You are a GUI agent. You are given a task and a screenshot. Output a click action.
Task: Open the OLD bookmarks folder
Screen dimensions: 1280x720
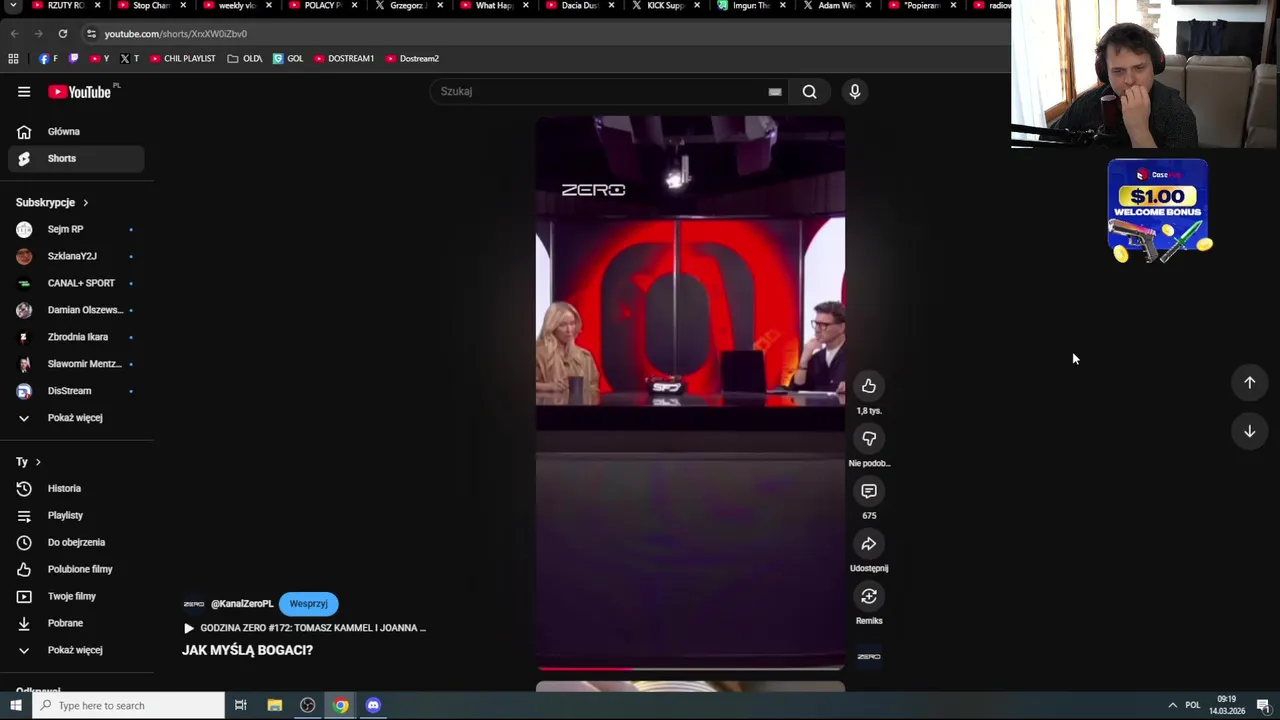(245, 58)
